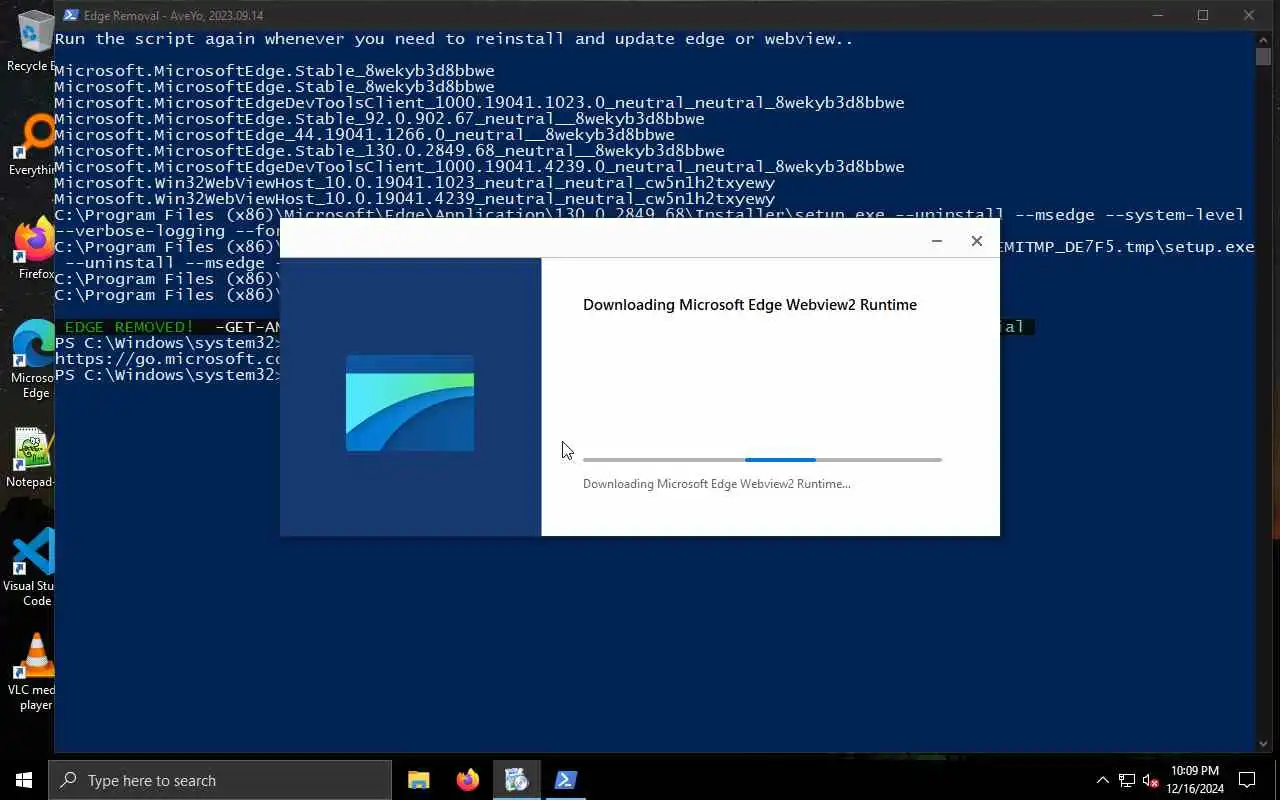Maximize the Edge Removal PowerShell window
Screen dimensions: 1280x800
1203,15
